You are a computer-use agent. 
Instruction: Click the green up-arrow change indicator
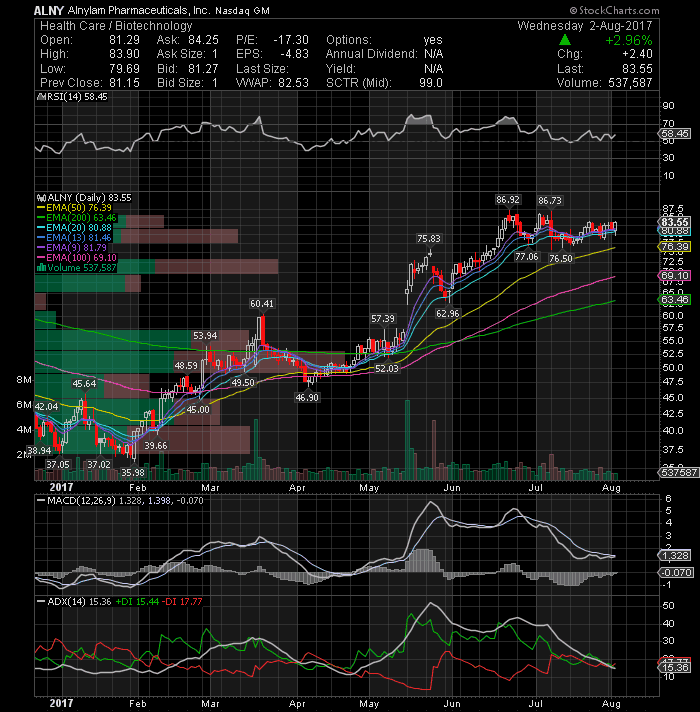[565, 40]
